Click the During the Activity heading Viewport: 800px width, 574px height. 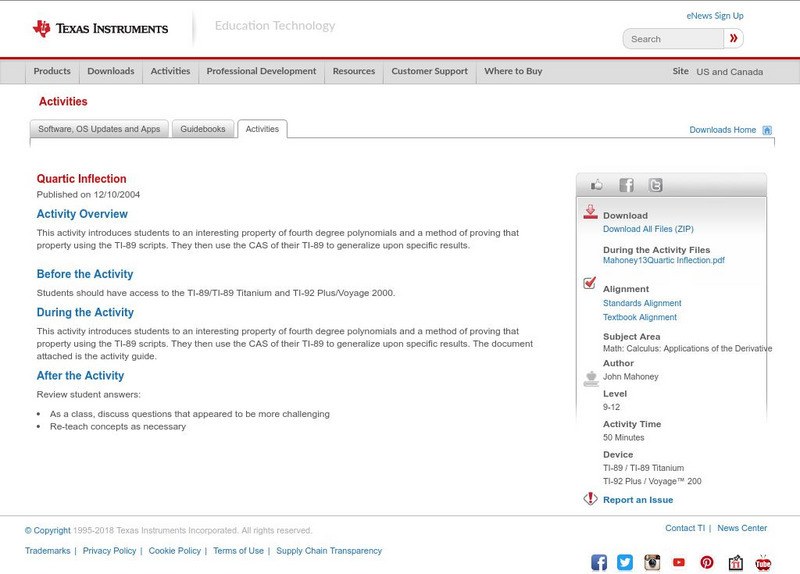tap(85, 312)
